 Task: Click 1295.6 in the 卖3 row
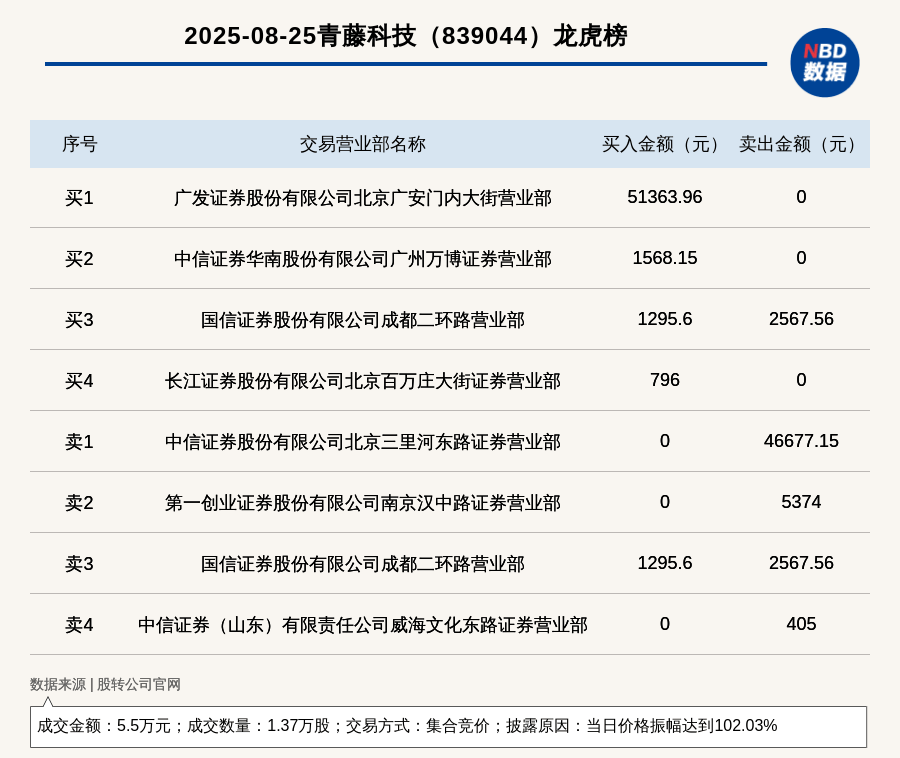pyautogui.click(x=665, y=562)
